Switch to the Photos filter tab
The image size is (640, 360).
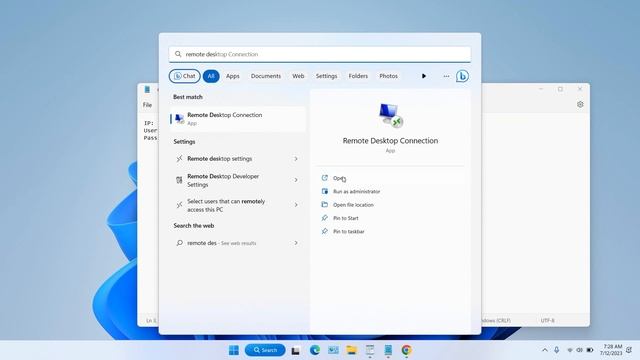click(388, 76)
